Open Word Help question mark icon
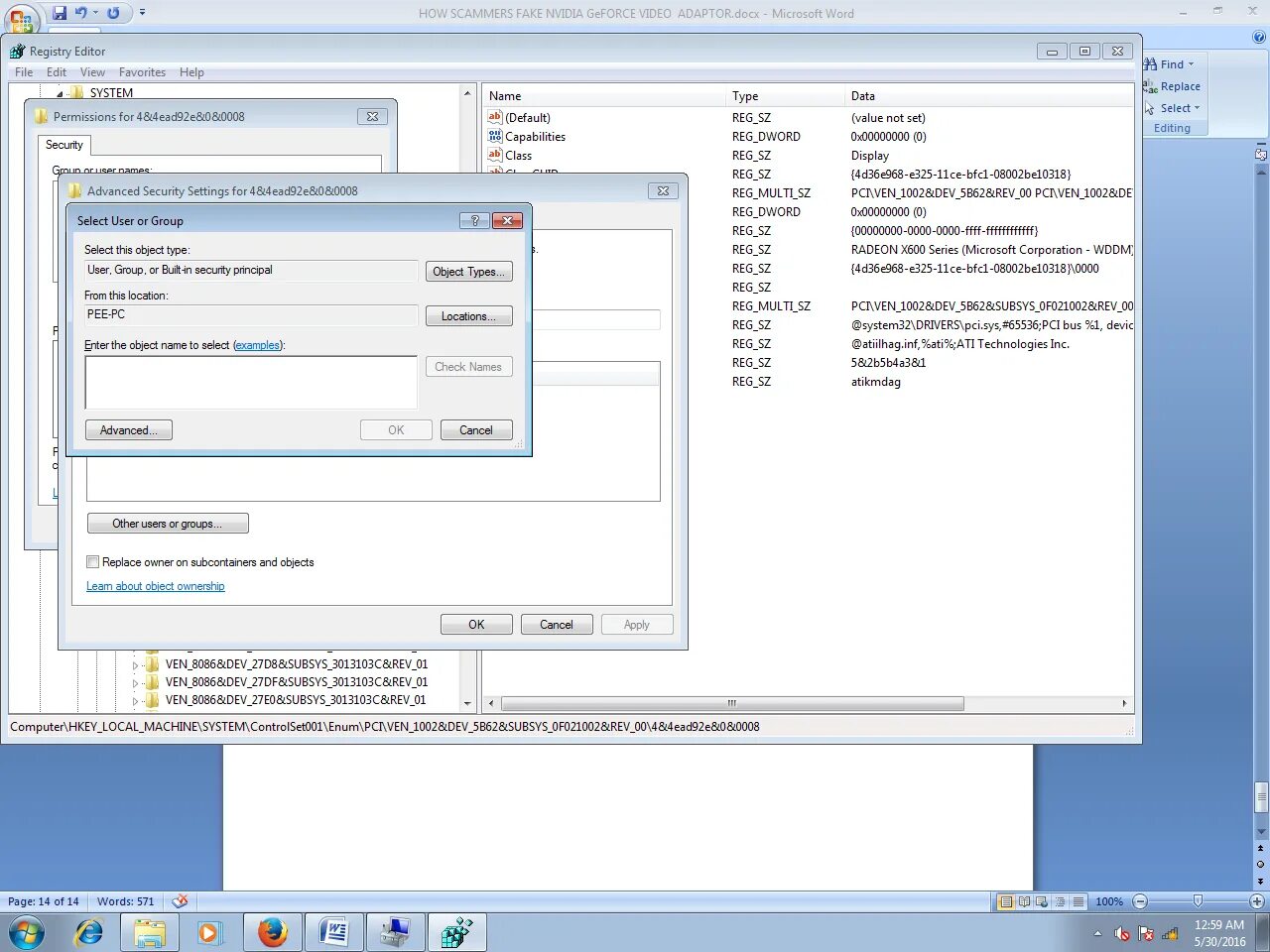The height and width of the screenshot is (952, 1270). tap(1259, 37)
